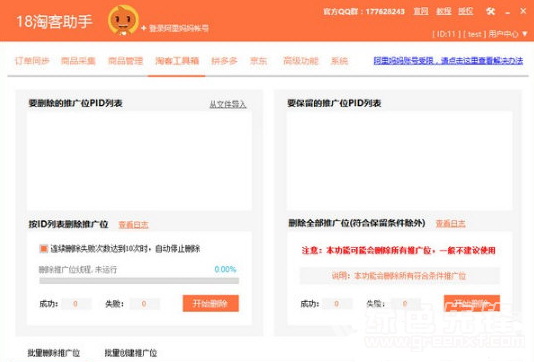534x362 pixels.
Task: Open the Alimama account restricted help link
Action: [448, 61]
